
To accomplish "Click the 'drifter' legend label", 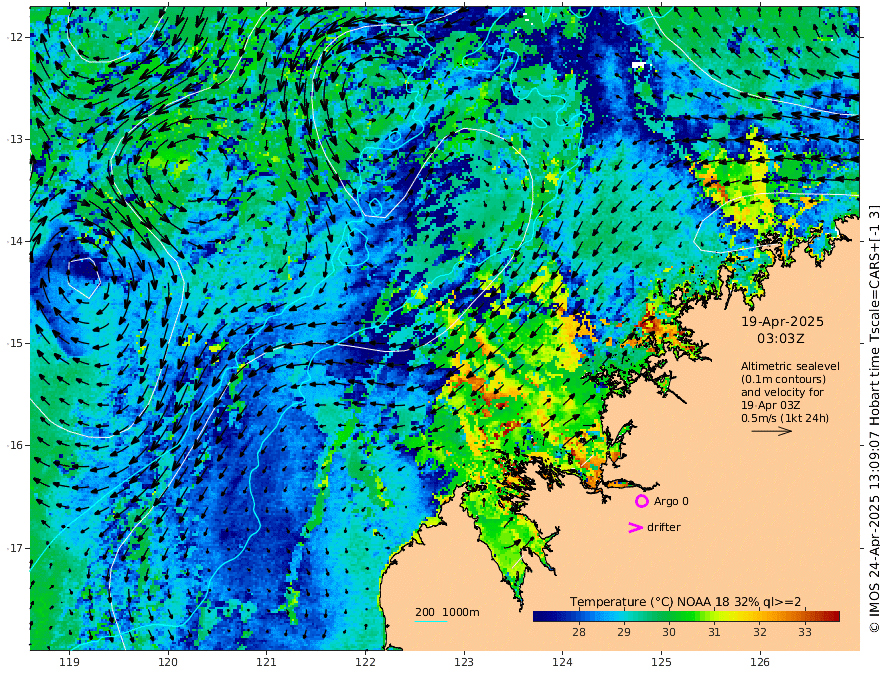I will (664, 527).
